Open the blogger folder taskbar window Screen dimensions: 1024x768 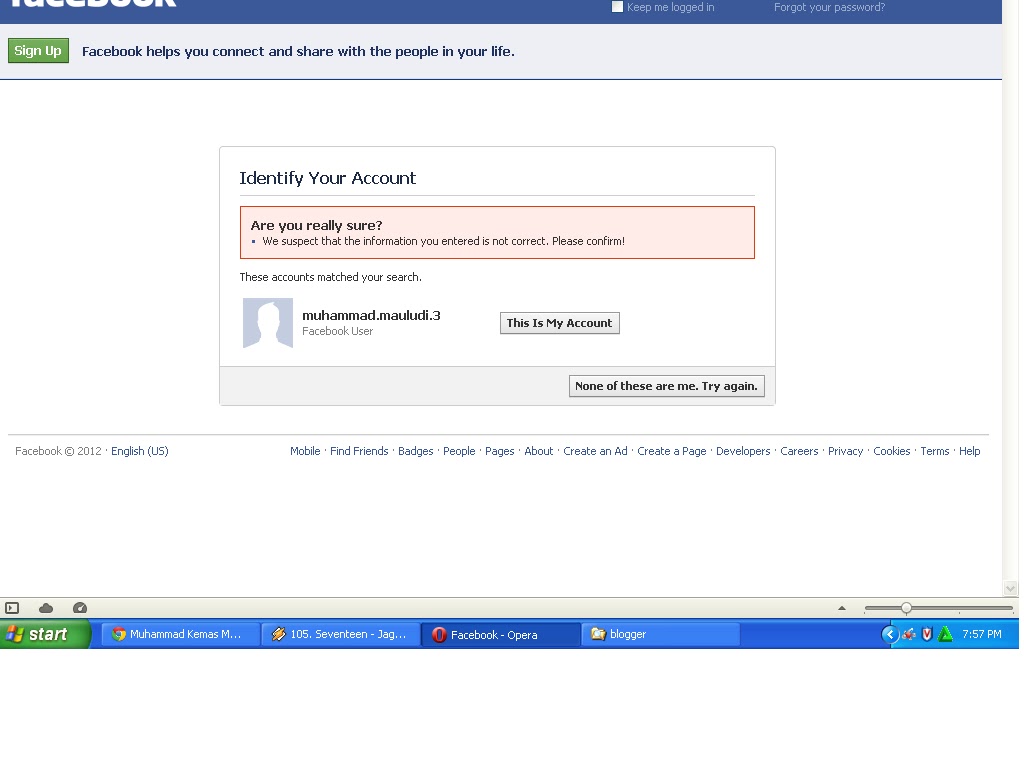click(660, 634)
